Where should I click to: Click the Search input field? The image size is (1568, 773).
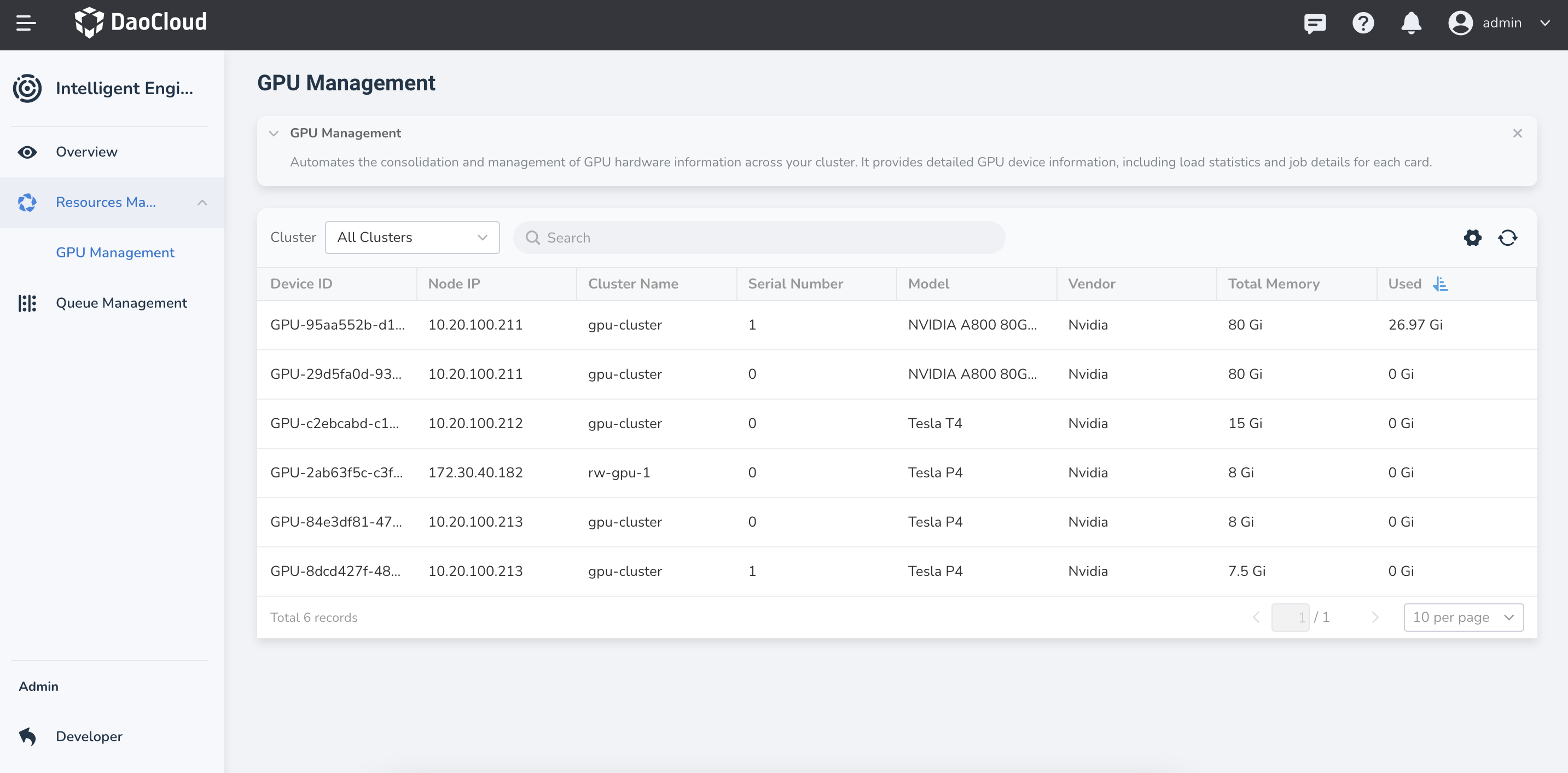[758, 237]
